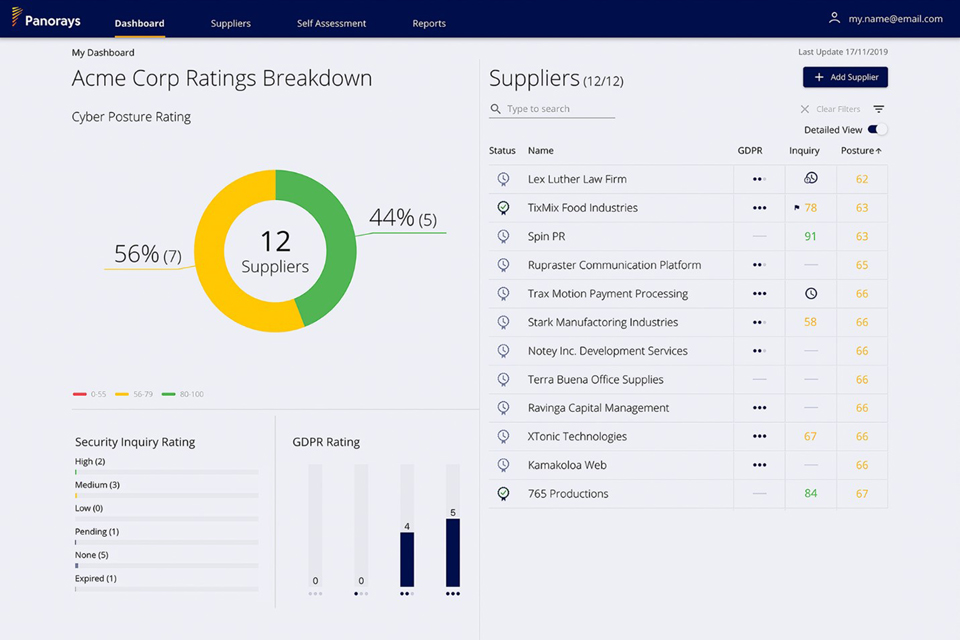960x640 pixels.
Task: Open the supplier filter options icon
Action: point(878,109)
